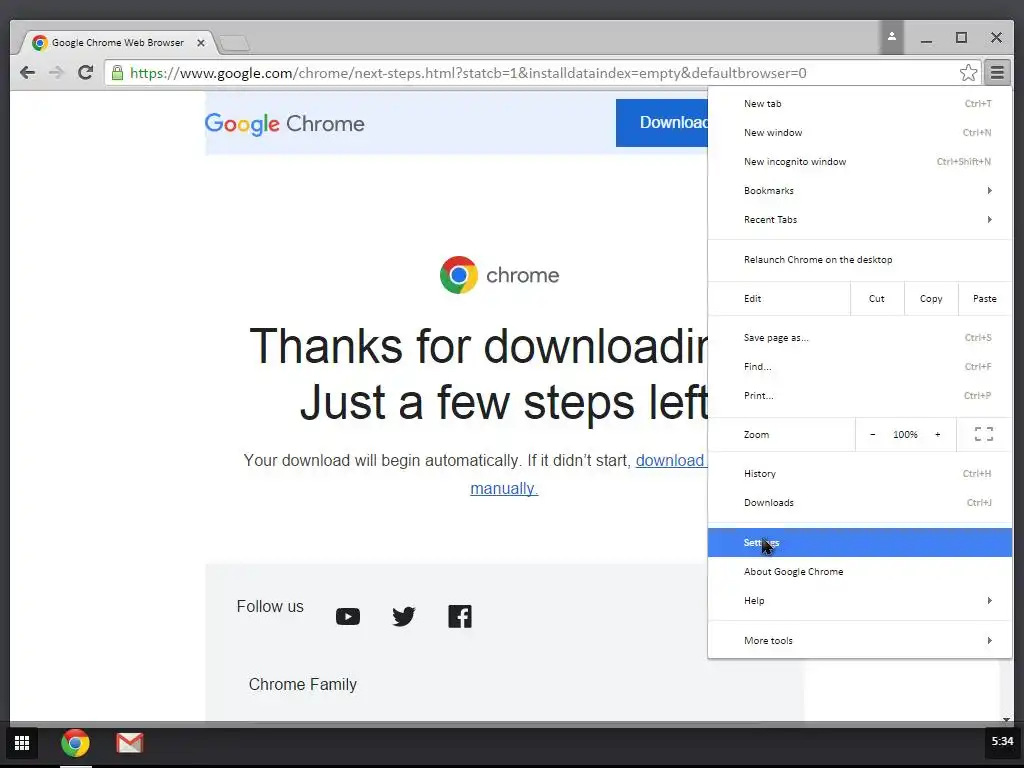
Task: Decrease zoom with the minus button
Action: coord(872,434)
